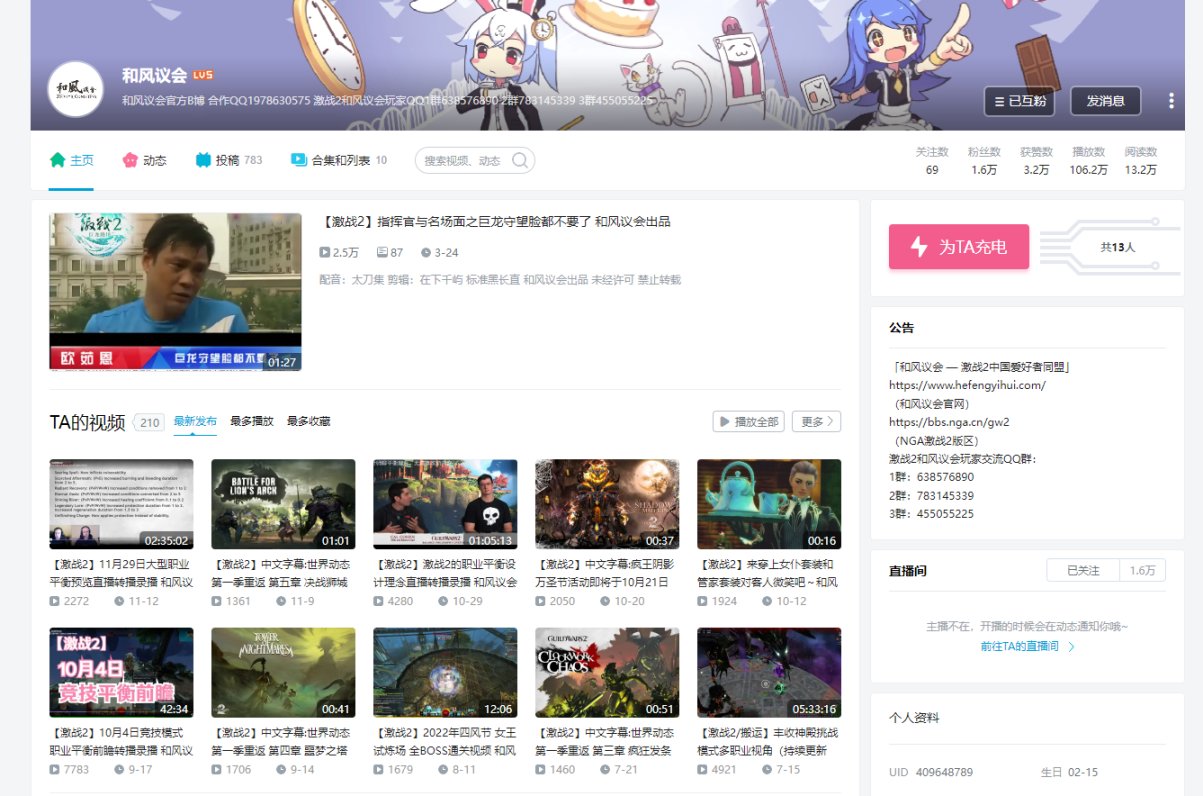Open the 02:35:02 video thumbnail
1203x796 pixels.
[x=121, y=504]
